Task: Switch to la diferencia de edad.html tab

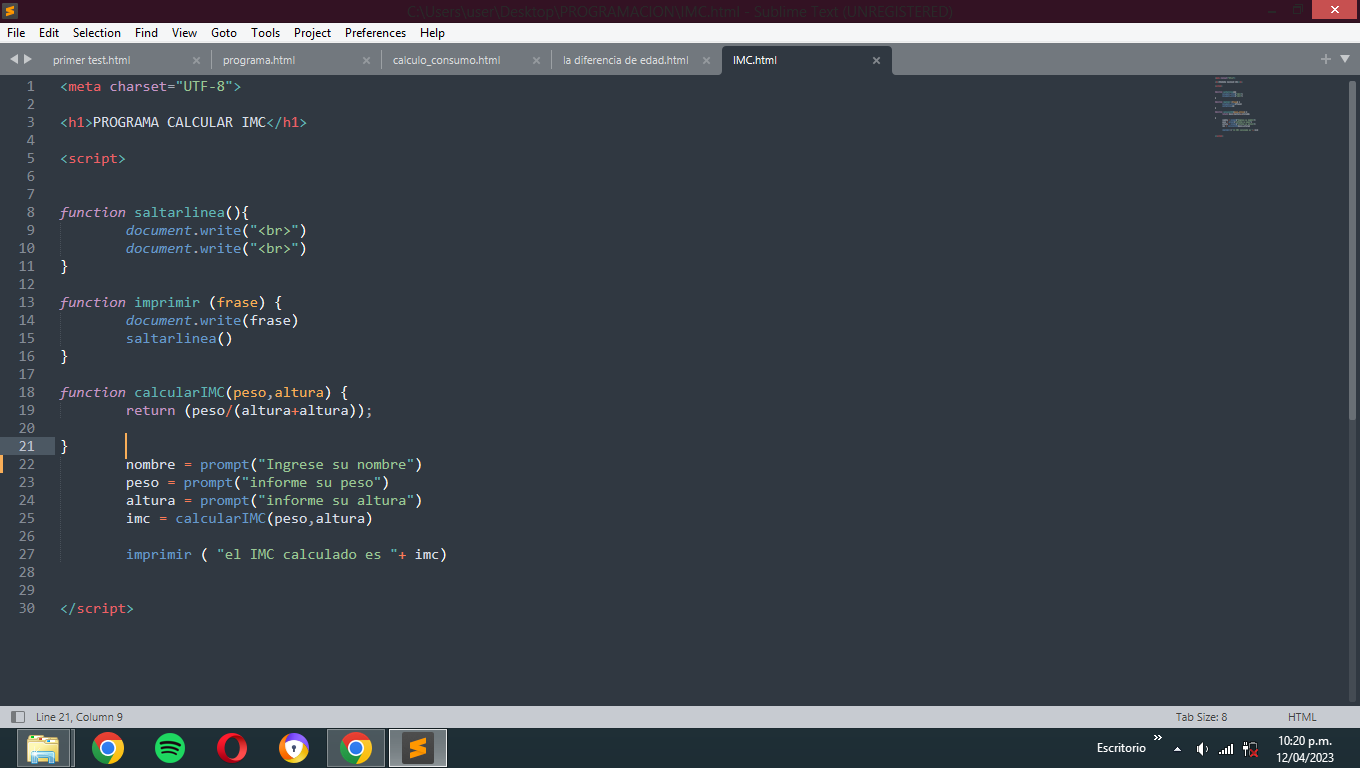Action: pyautogui.click(x=625, y=60)
